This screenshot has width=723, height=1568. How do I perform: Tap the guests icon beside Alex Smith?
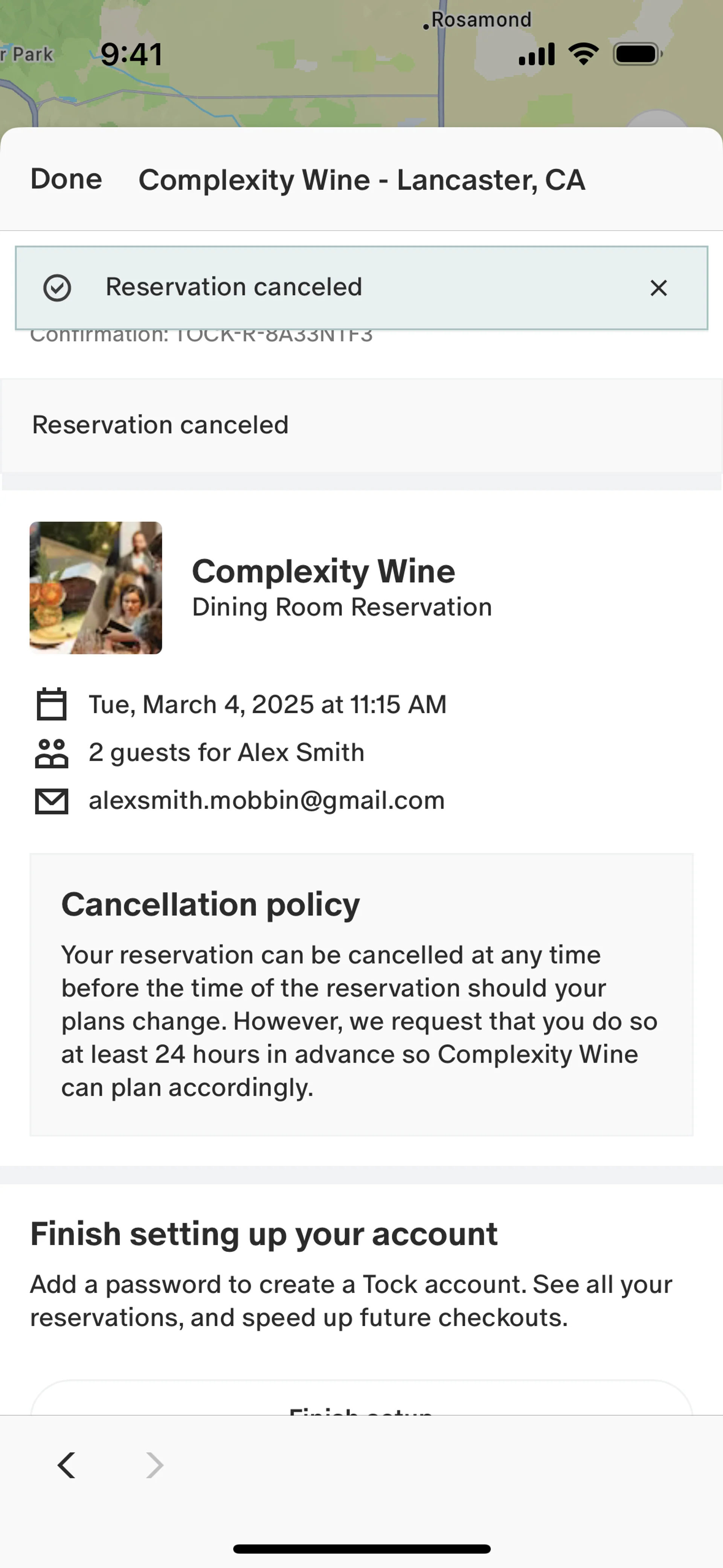coord(52,753)
